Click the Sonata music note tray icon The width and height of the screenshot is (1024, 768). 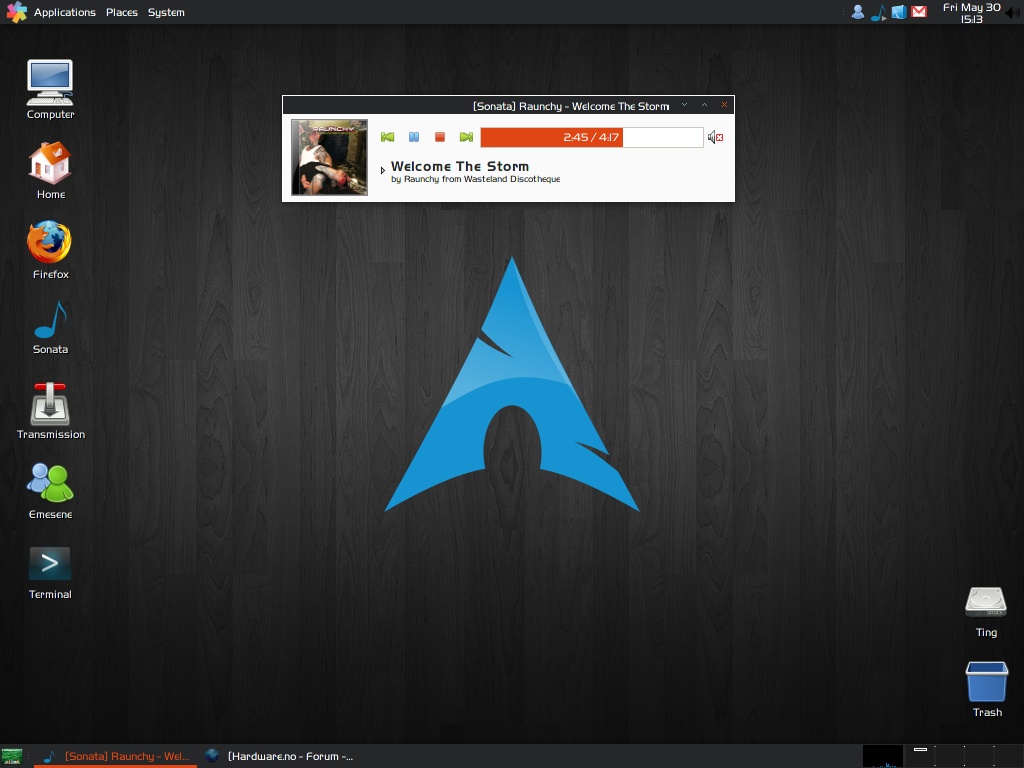tap(878, 12)
